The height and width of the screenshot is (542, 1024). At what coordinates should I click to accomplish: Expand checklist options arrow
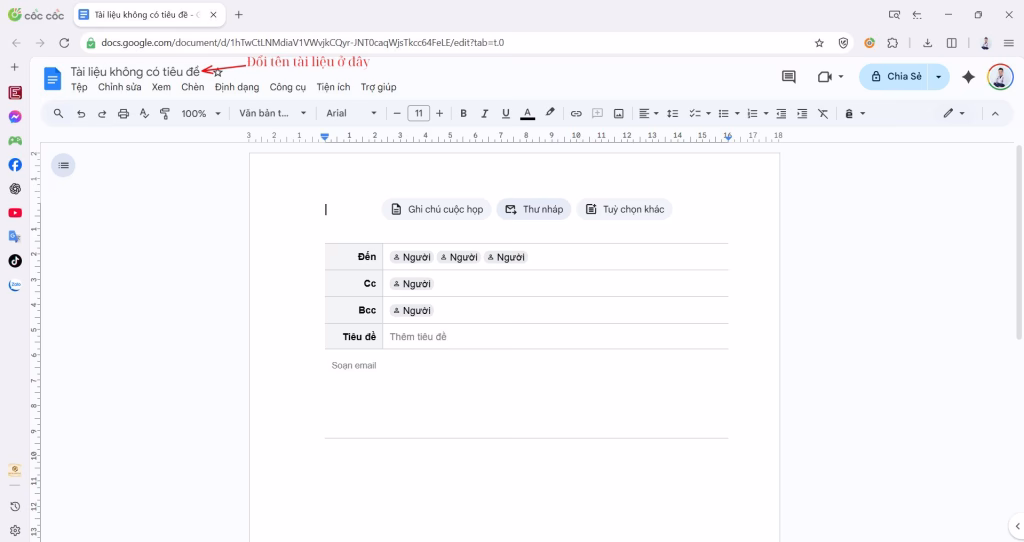pyautogui.click(x=708, y=114)
